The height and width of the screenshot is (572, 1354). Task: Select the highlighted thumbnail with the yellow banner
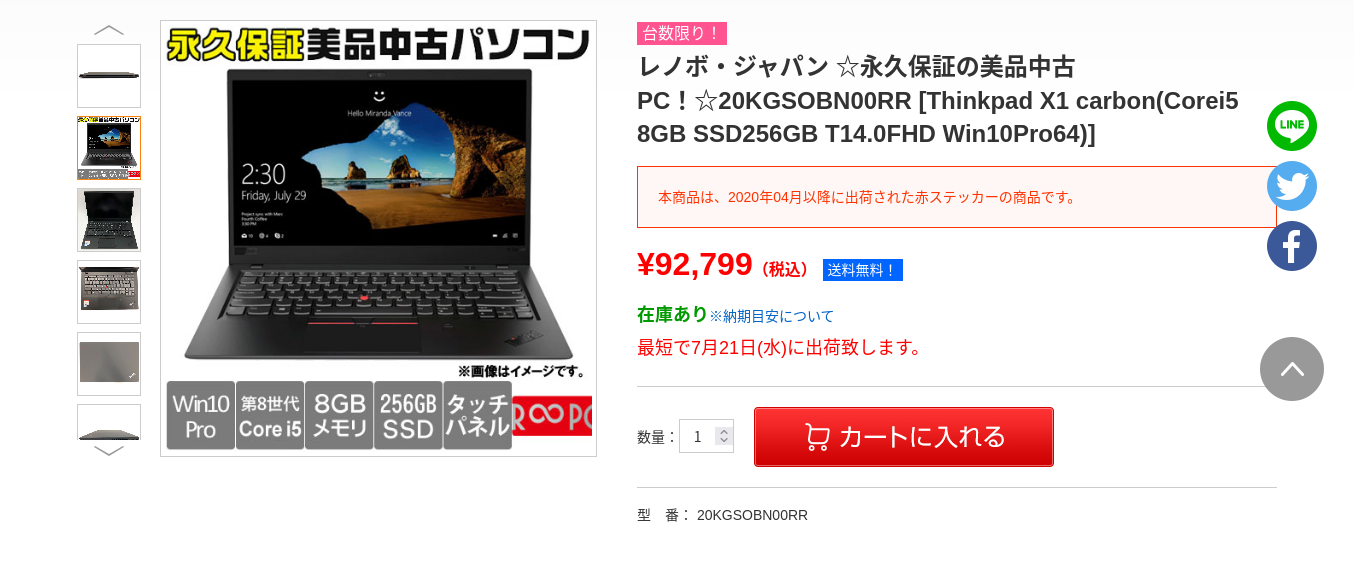tap(109, 148)
